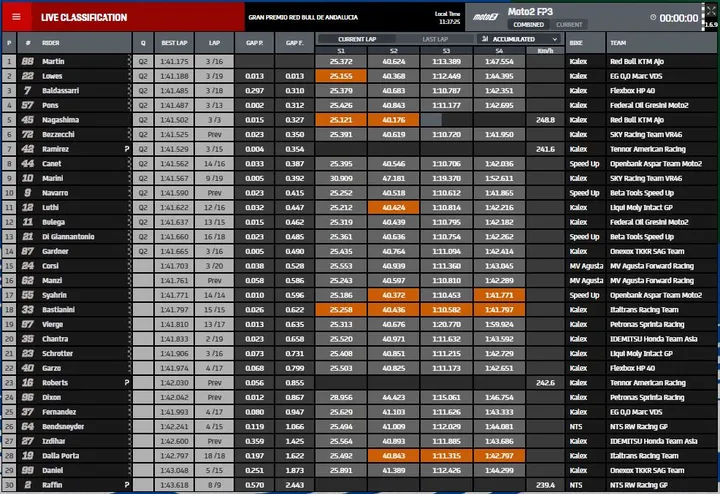Click Corsi bike MV Agusta

click(586, 266)
